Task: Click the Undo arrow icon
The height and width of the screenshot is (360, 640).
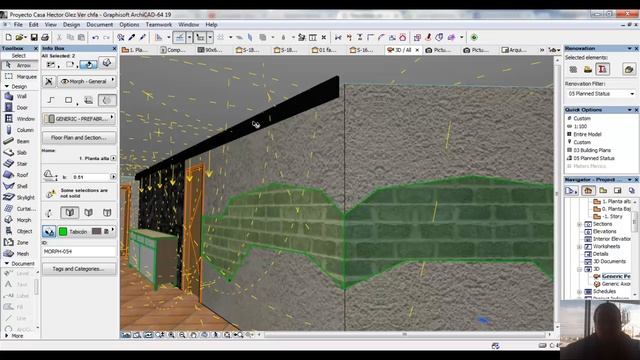Action: click(95, 37)
